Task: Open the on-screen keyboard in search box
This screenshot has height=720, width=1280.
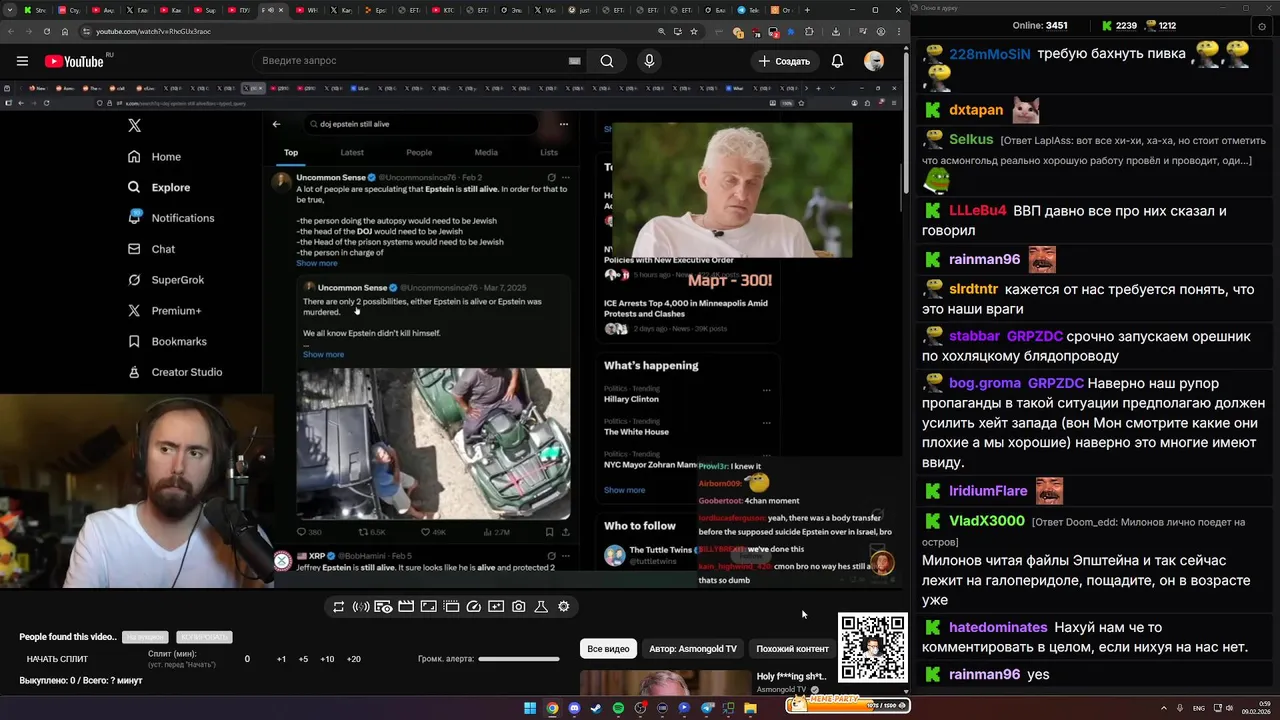Action: (x=574, y=61)
